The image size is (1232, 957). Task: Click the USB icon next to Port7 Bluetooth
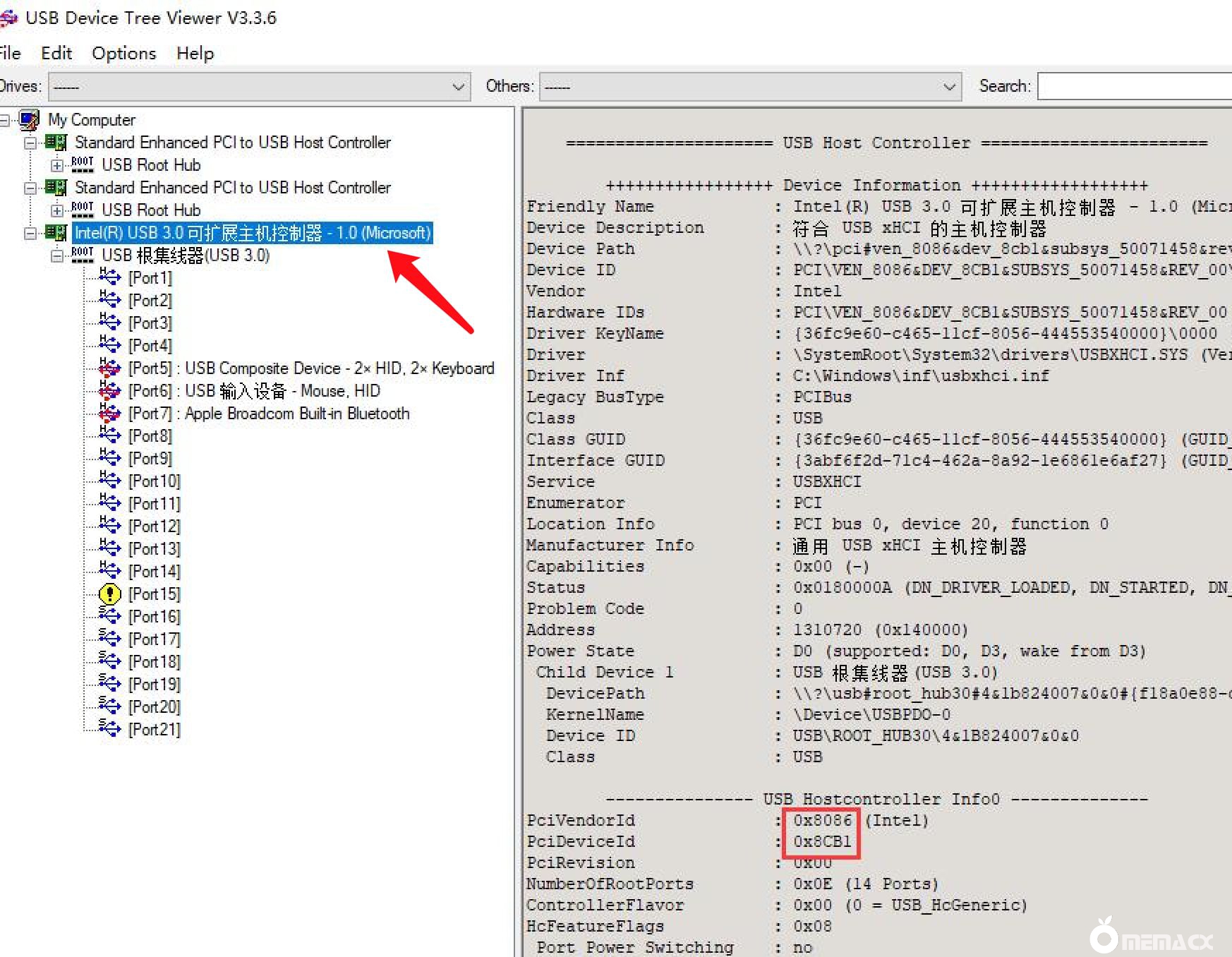coord(110,414)
